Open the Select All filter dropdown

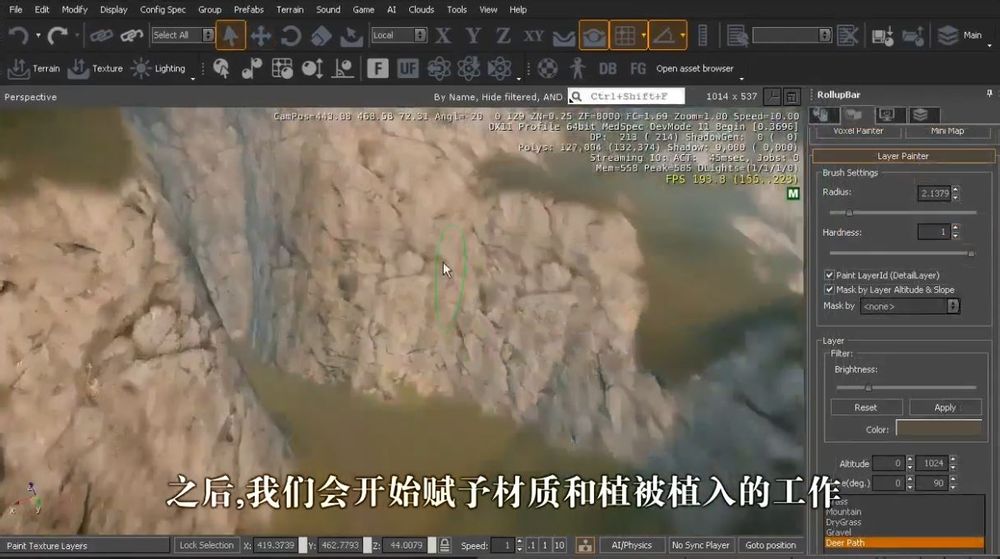pos(182,35)
